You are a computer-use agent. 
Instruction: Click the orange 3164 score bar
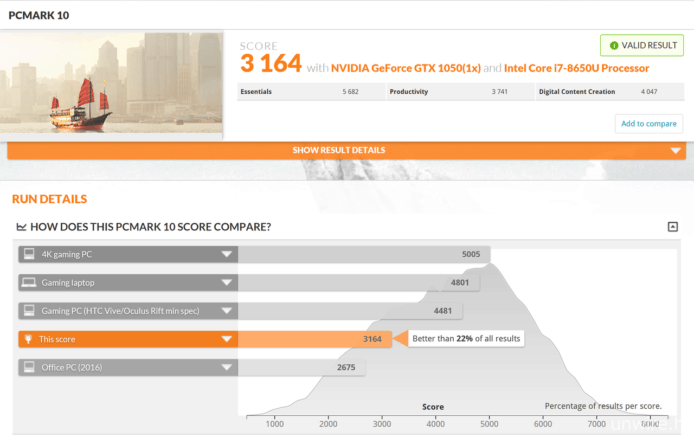tap(314, 339)
